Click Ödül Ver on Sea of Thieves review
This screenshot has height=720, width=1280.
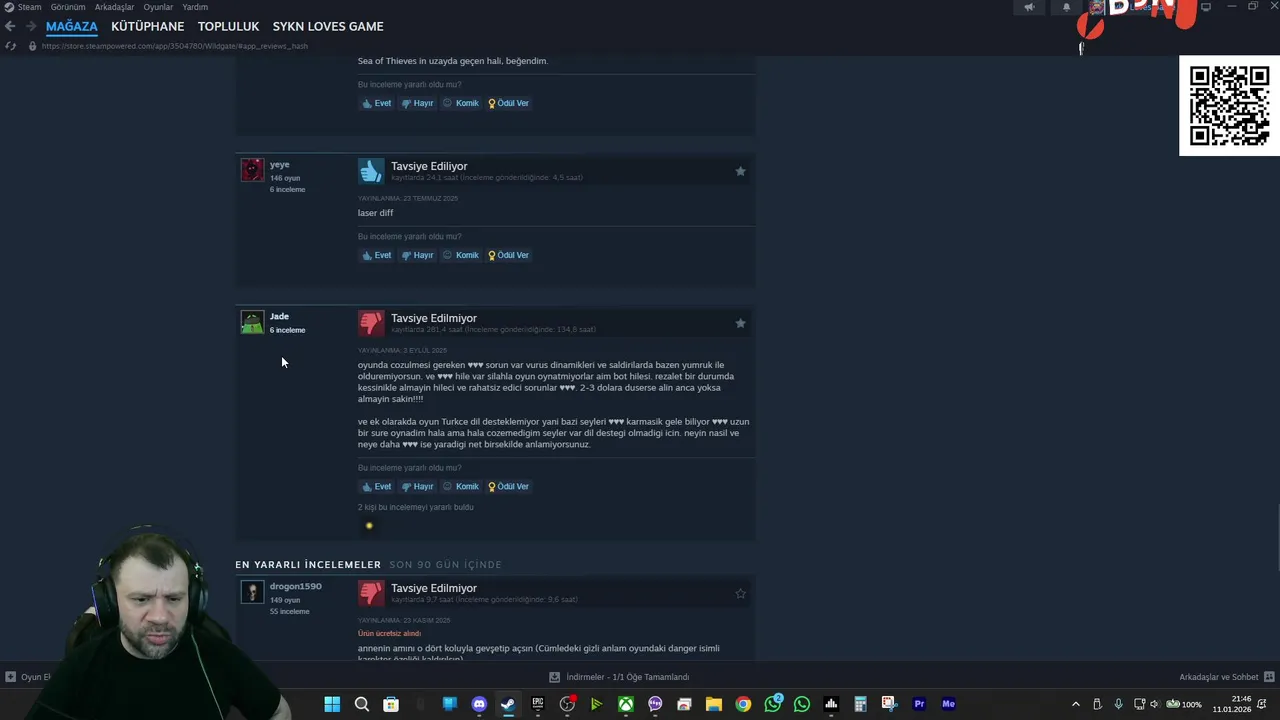tap(509, 103)
